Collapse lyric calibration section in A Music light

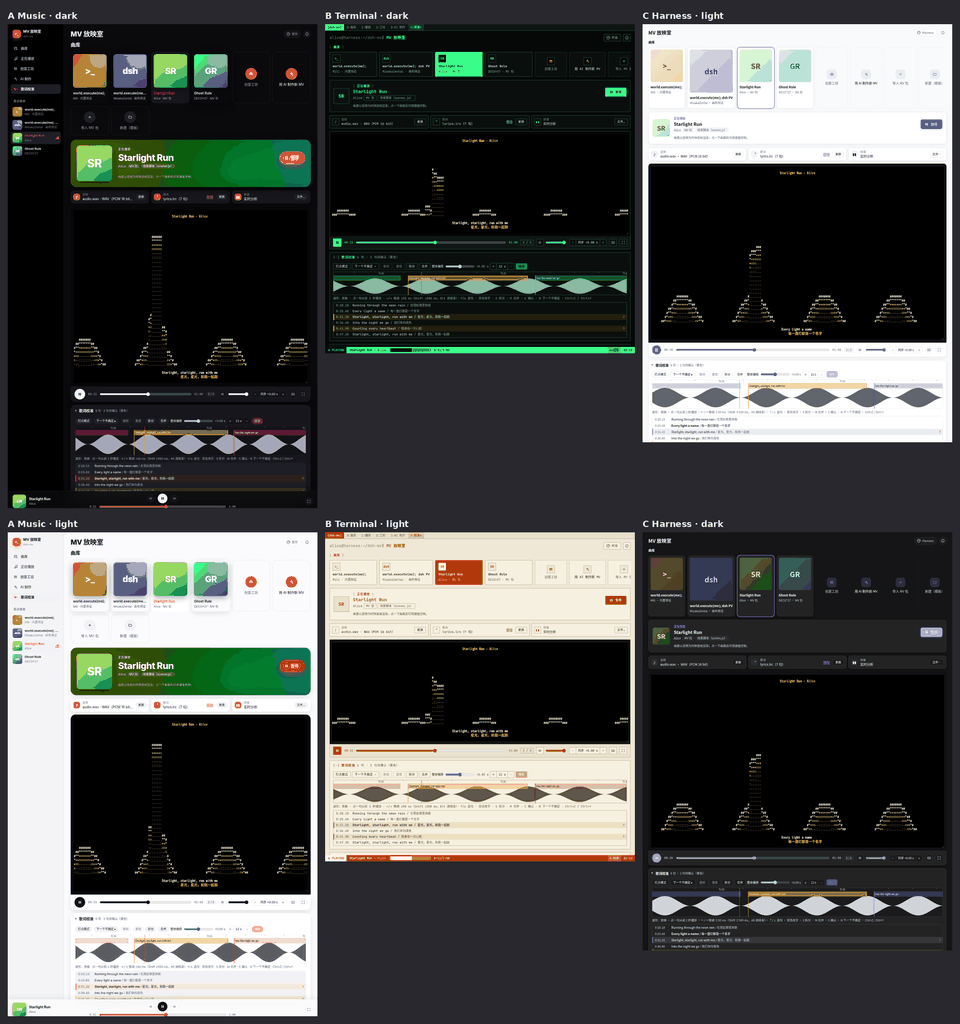click(76, 919)
